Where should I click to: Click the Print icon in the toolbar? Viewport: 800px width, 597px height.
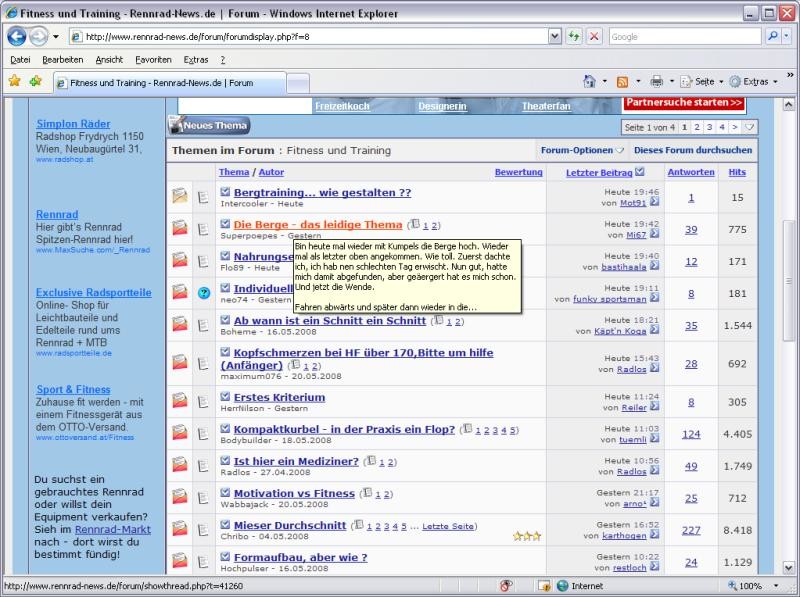656,82
